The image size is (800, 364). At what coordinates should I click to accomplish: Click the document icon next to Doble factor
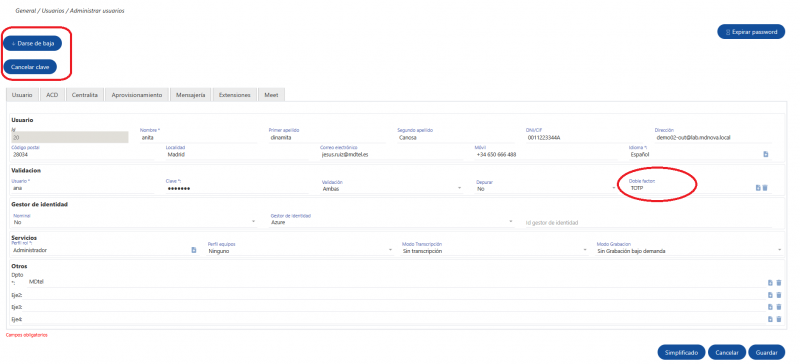(x=758, y=188)
